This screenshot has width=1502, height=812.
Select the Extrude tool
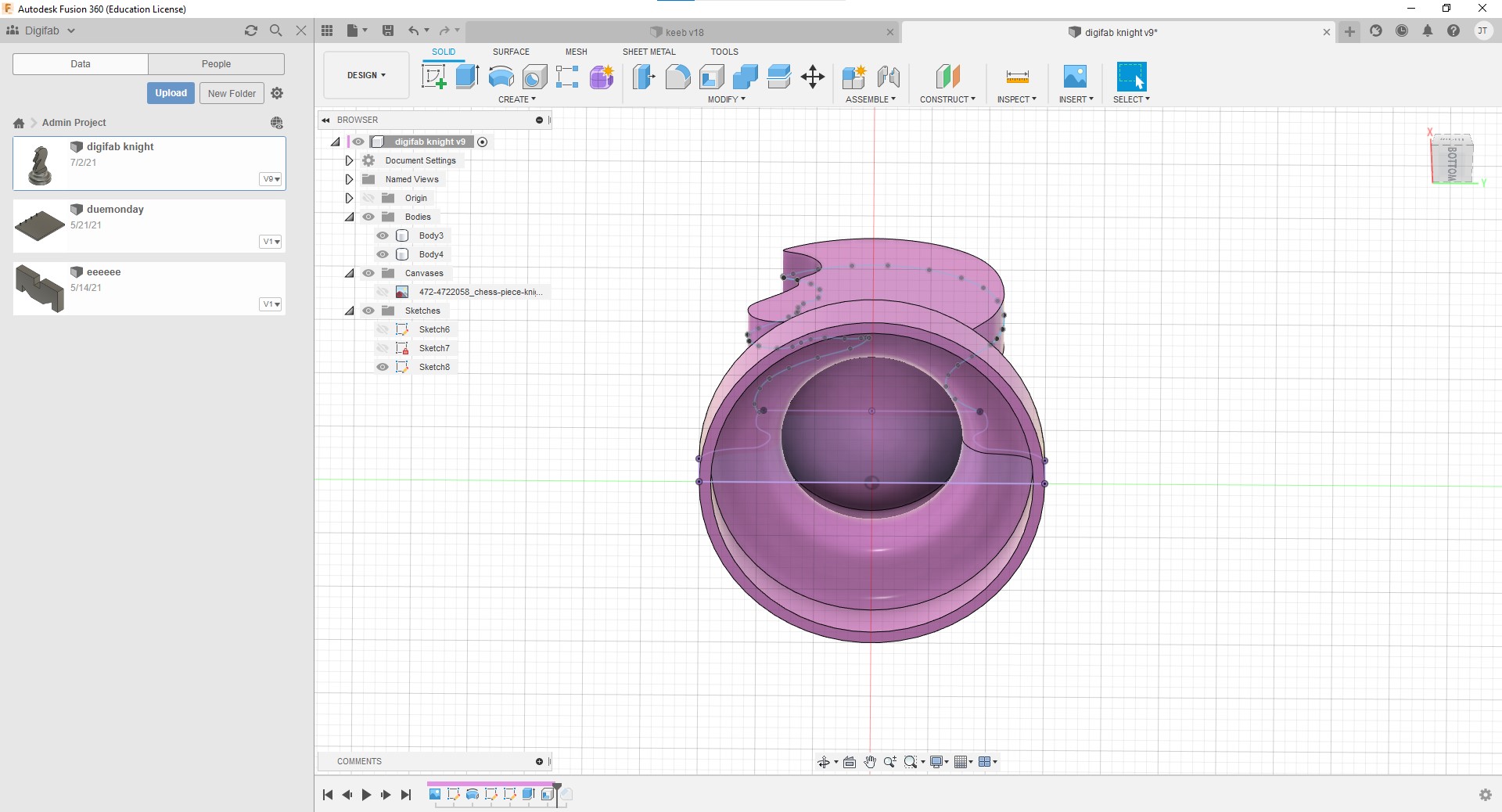(467, 77)
